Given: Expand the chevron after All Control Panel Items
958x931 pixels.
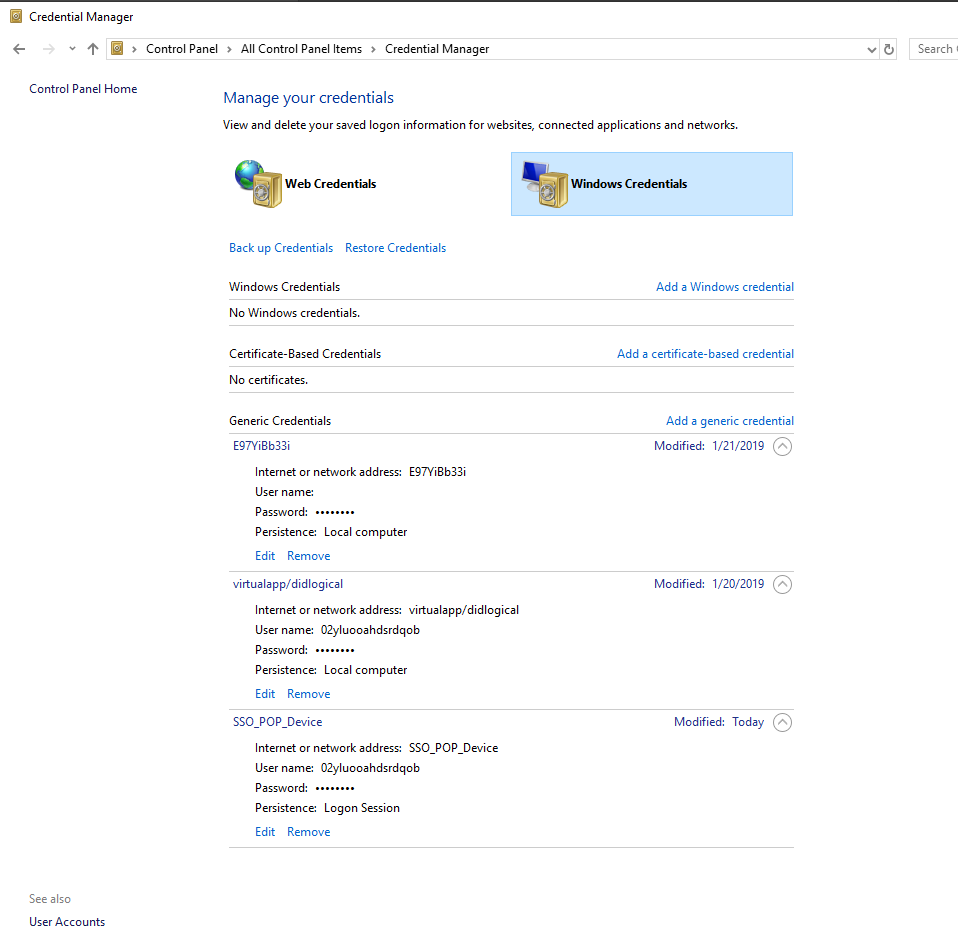Looking at the screenshot, I should 373,49.
